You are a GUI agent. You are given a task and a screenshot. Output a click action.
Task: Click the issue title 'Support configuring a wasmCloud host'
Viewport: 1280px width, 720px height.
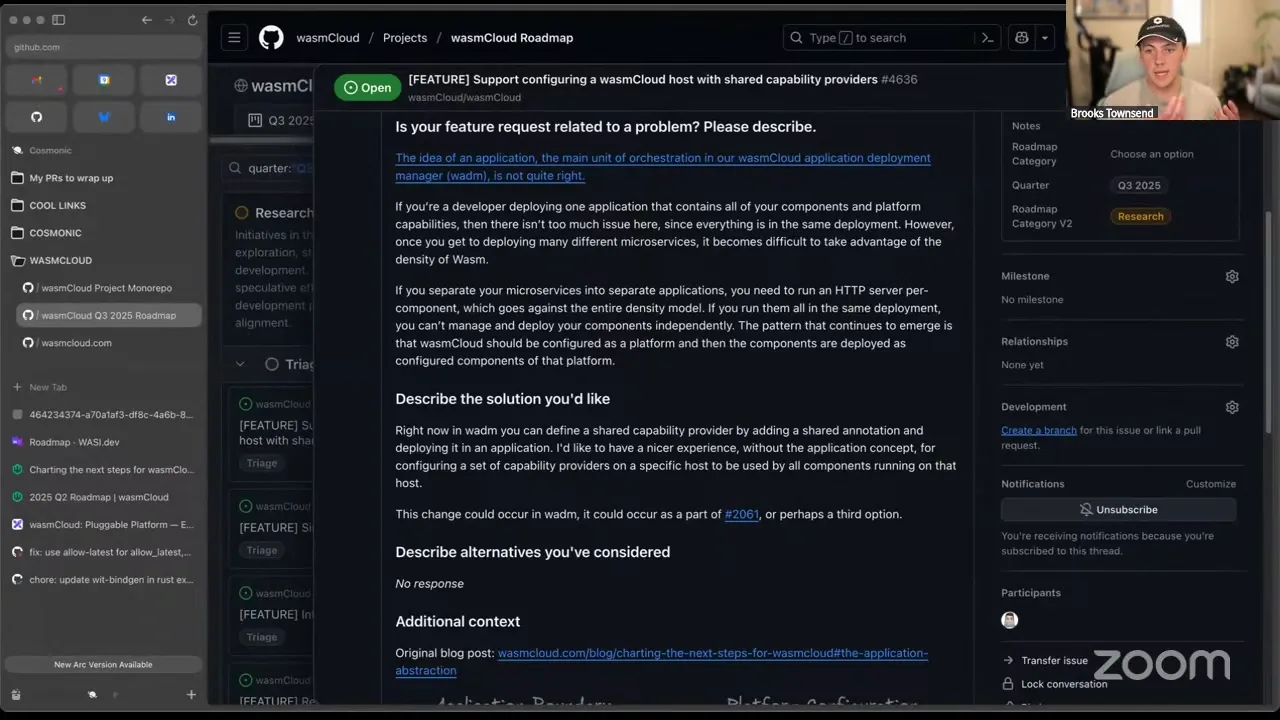(x=643, y=79)
